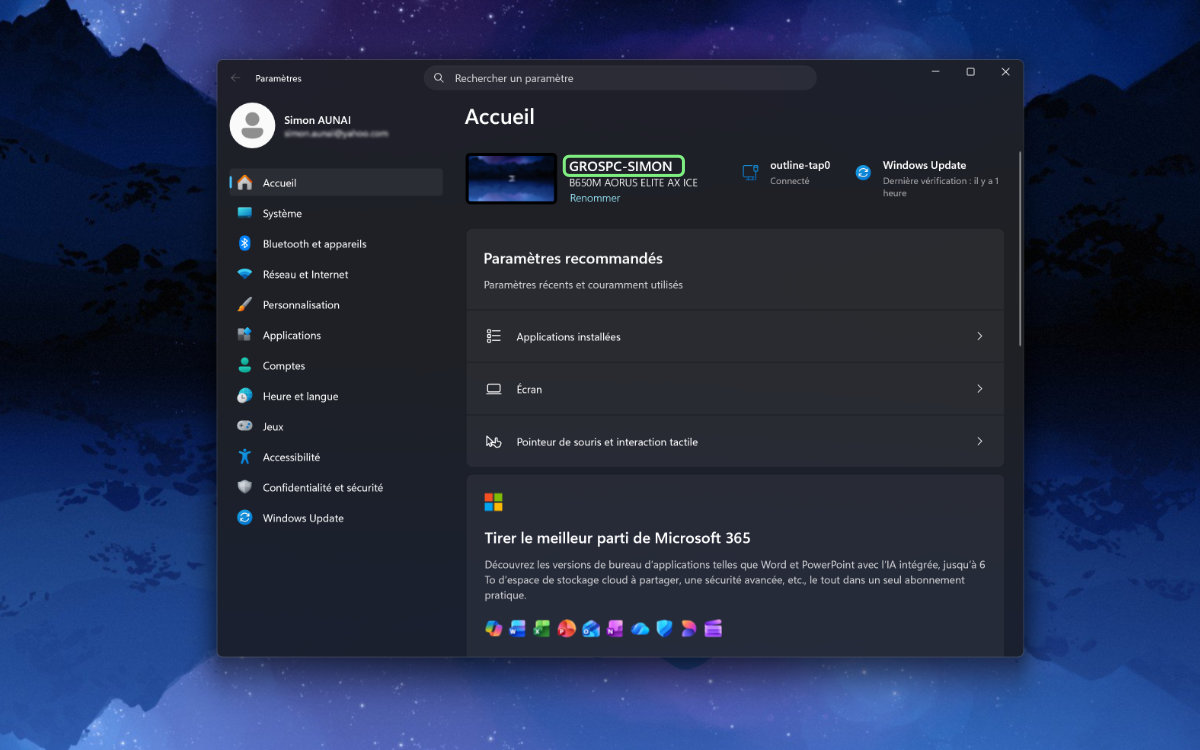The height and width of the screenshot is (750, 1200).
Task: Click the GROSPC-SIMON computer name
Action: tap(621, 166)
